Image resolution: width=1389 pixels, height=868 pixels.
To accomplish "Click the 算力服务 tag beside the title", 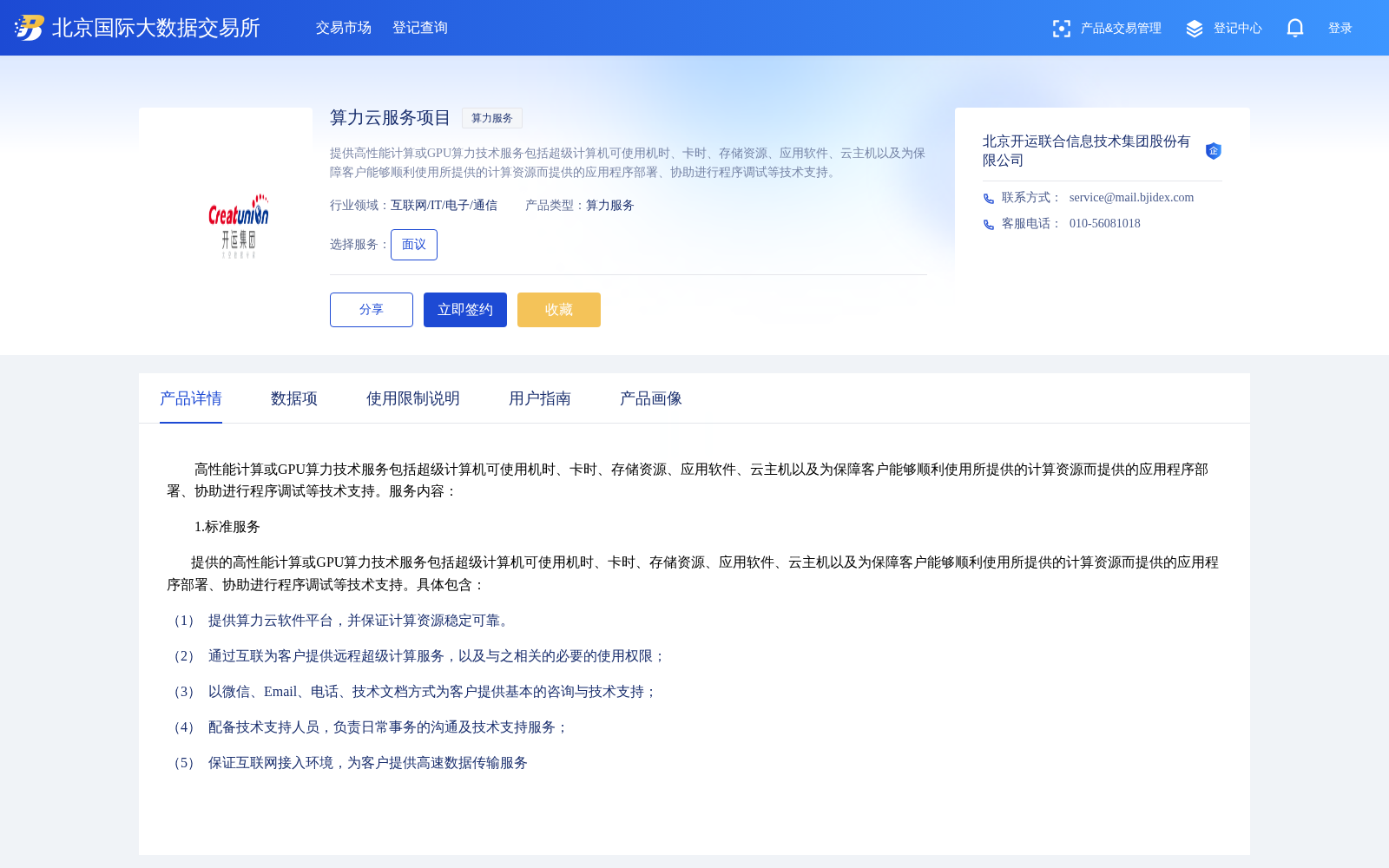I will [x=492, y=118].
